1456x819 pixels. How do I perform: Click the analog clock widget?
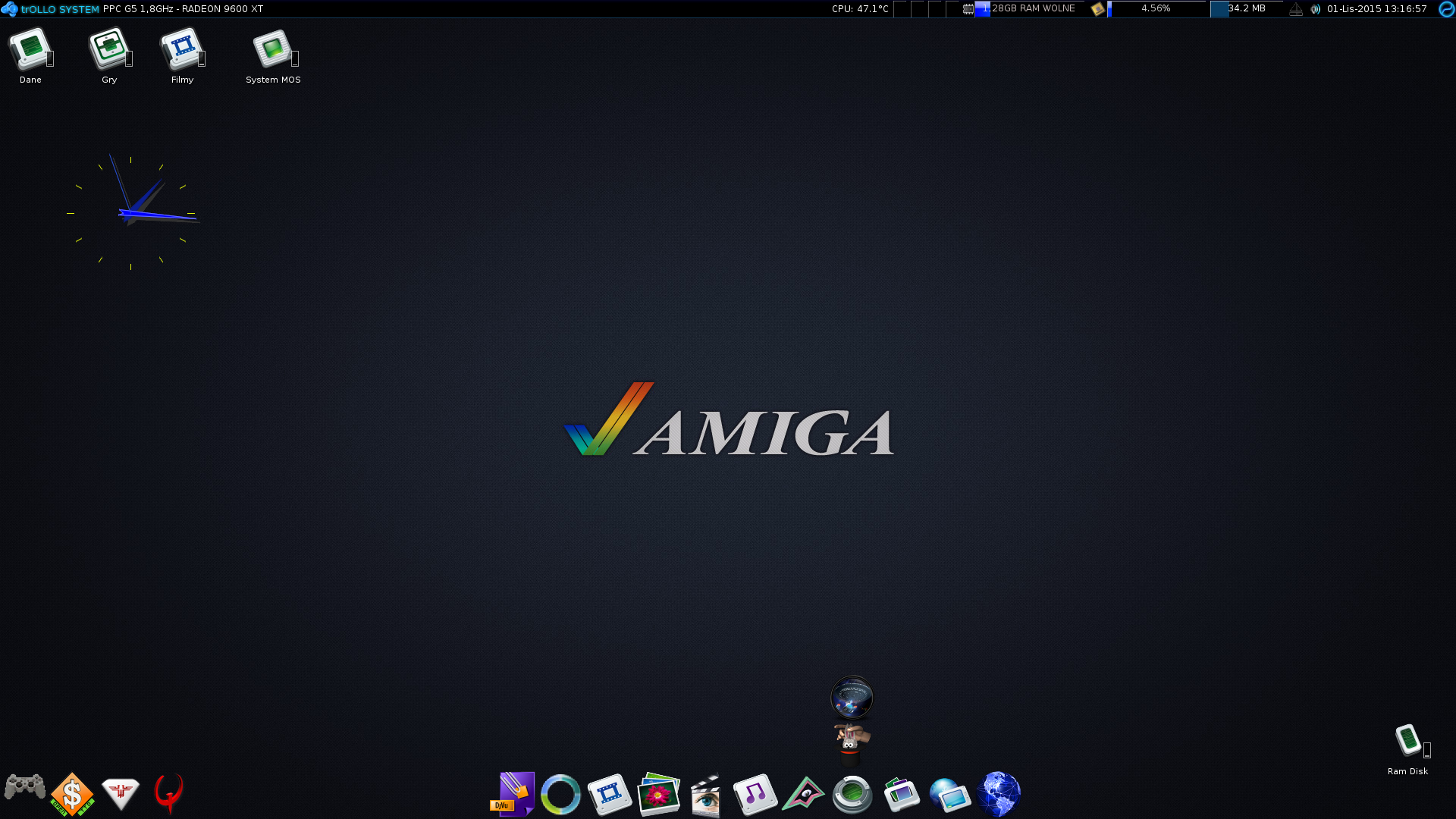coord(131,213)
